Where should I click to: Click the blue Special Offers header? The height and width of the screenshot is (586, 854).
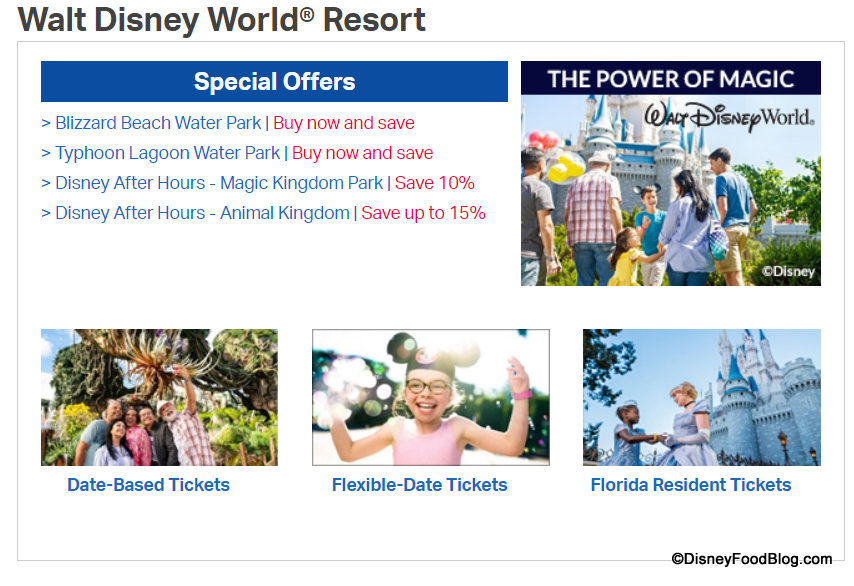[274, 82]
